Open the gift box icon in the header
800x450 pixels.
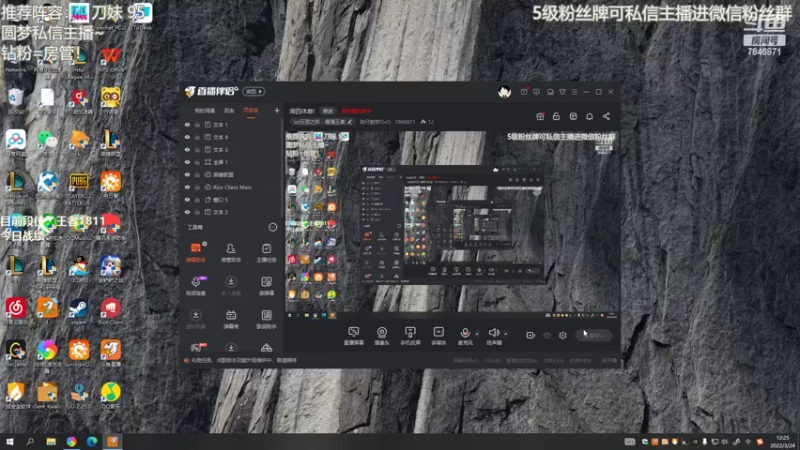click(540, 116)
